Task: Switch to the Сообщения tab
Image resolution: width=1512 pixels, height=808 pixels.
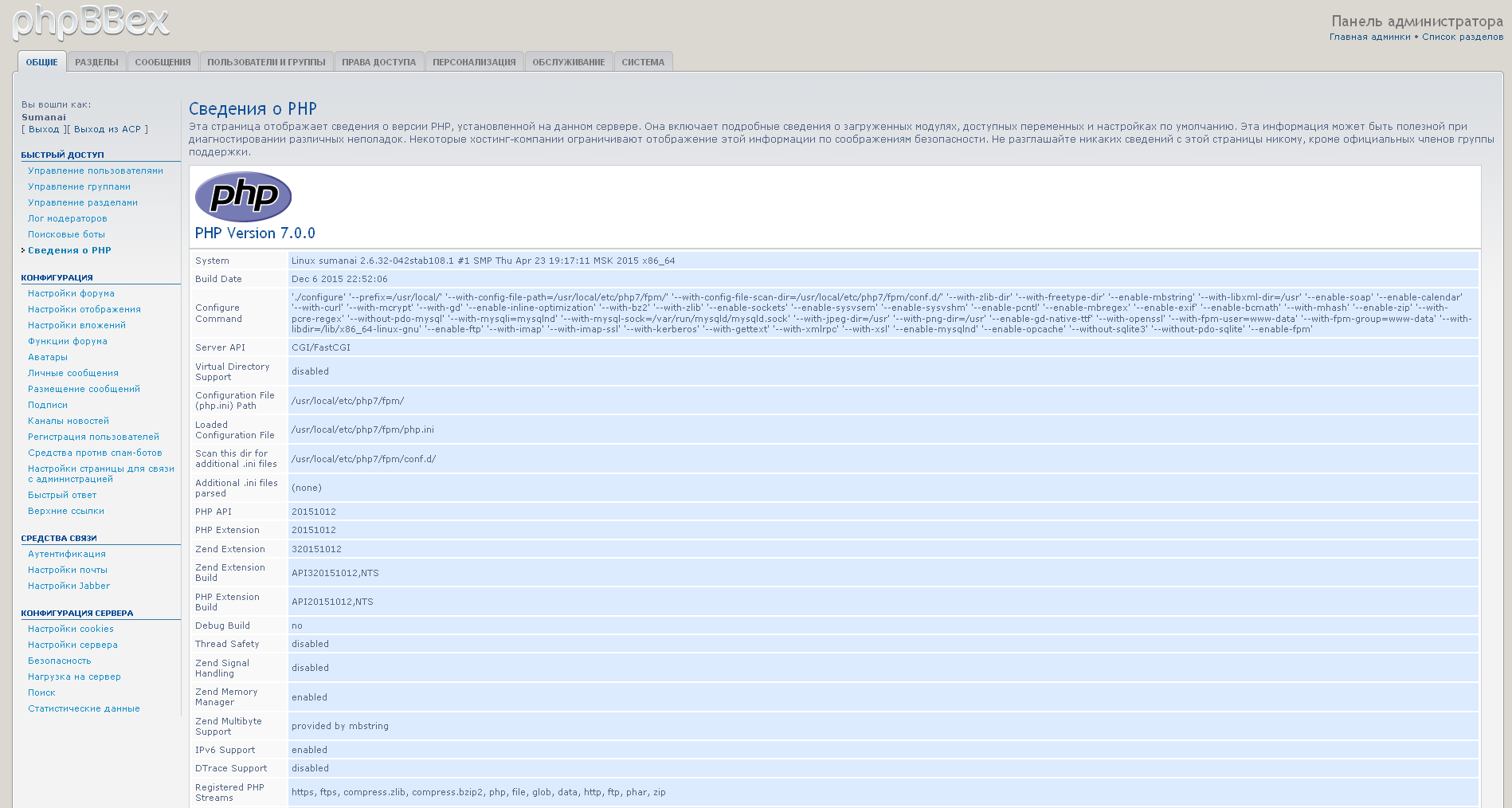Action: point(163,62)
